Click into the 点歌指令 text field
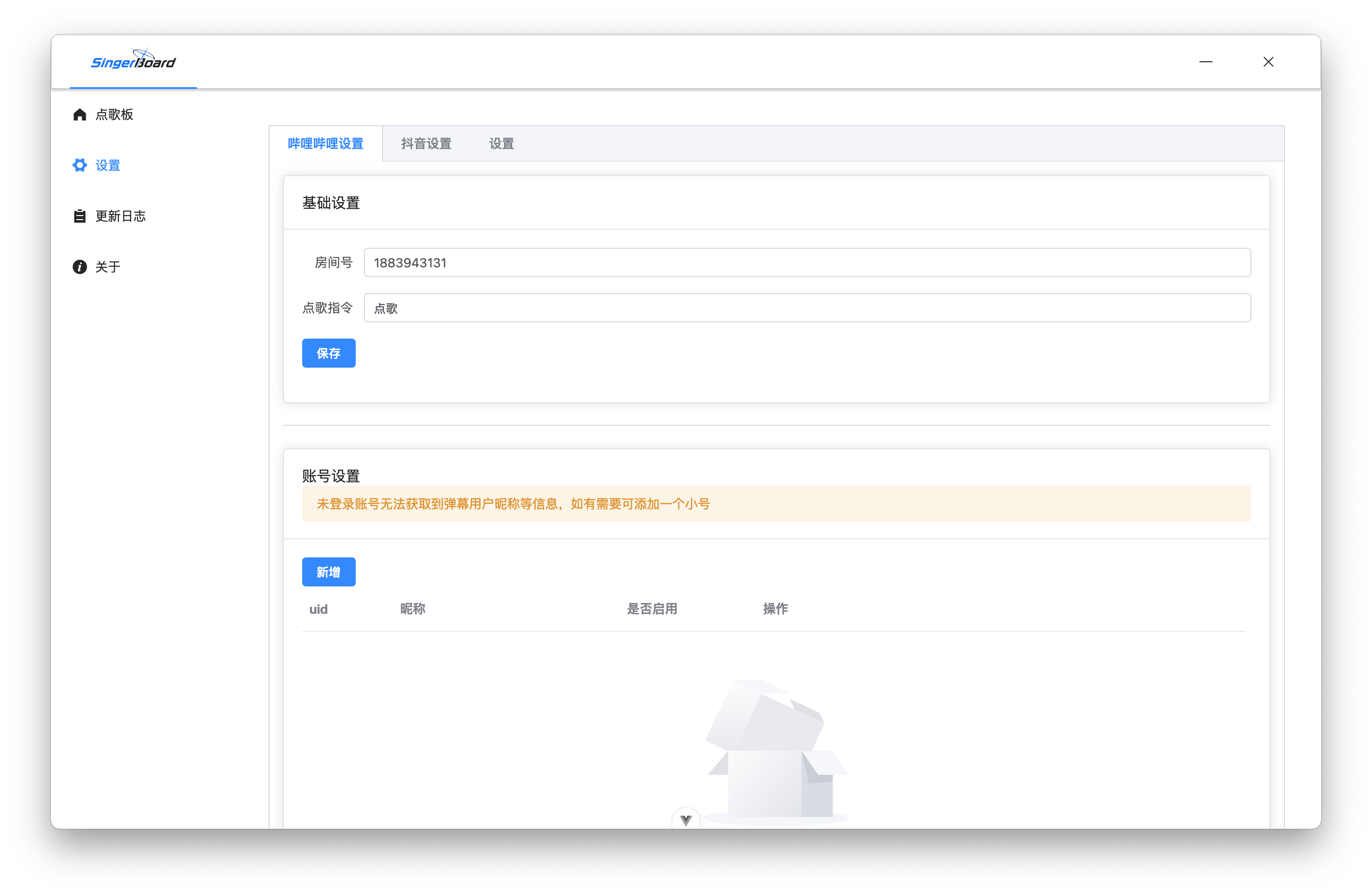The height and width of the screenshot is (896, 1372). point(807,308)
